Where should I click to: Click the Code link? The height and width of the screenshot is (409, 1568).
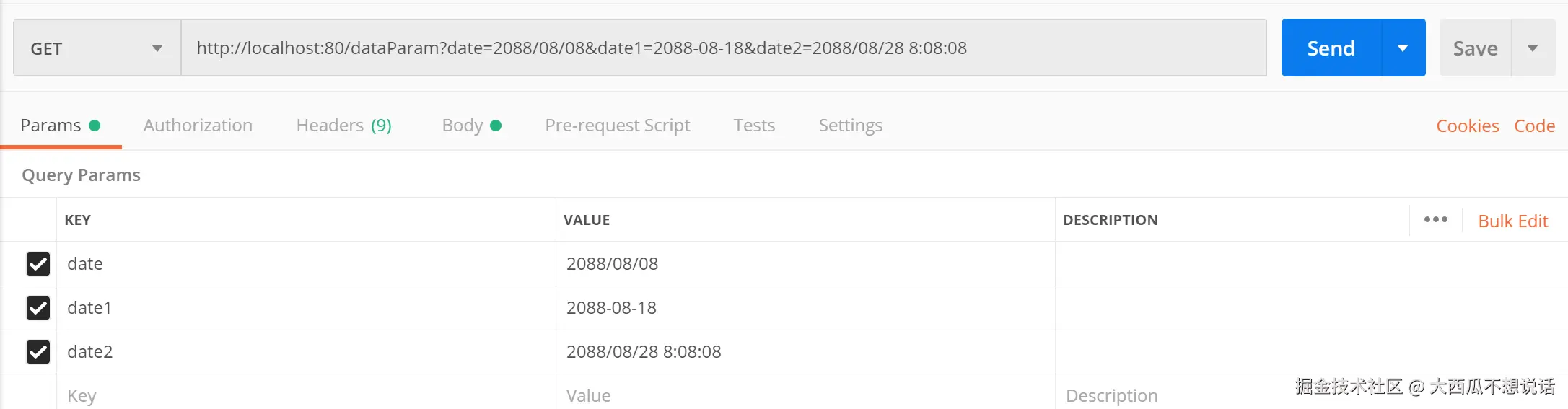click(x=1534, y=126)
